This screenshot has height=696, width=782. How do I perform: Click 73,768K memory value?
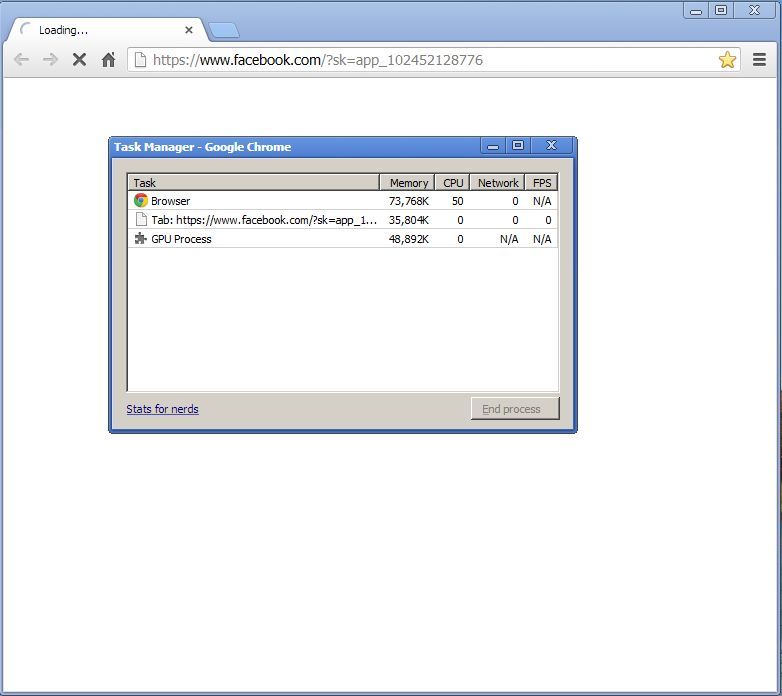click(x=408, y=201)
